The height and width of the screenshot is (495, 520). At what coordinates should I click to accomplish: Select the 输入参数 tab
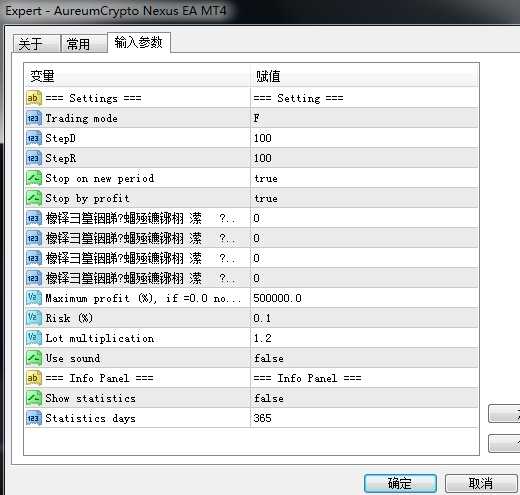(x=139, y=42)
